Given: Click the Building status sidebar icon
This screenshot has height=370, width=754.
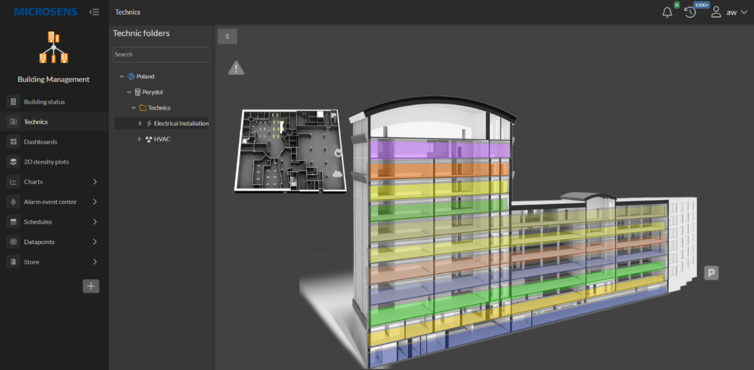Looking at the screenshot, I should [13, 102].
